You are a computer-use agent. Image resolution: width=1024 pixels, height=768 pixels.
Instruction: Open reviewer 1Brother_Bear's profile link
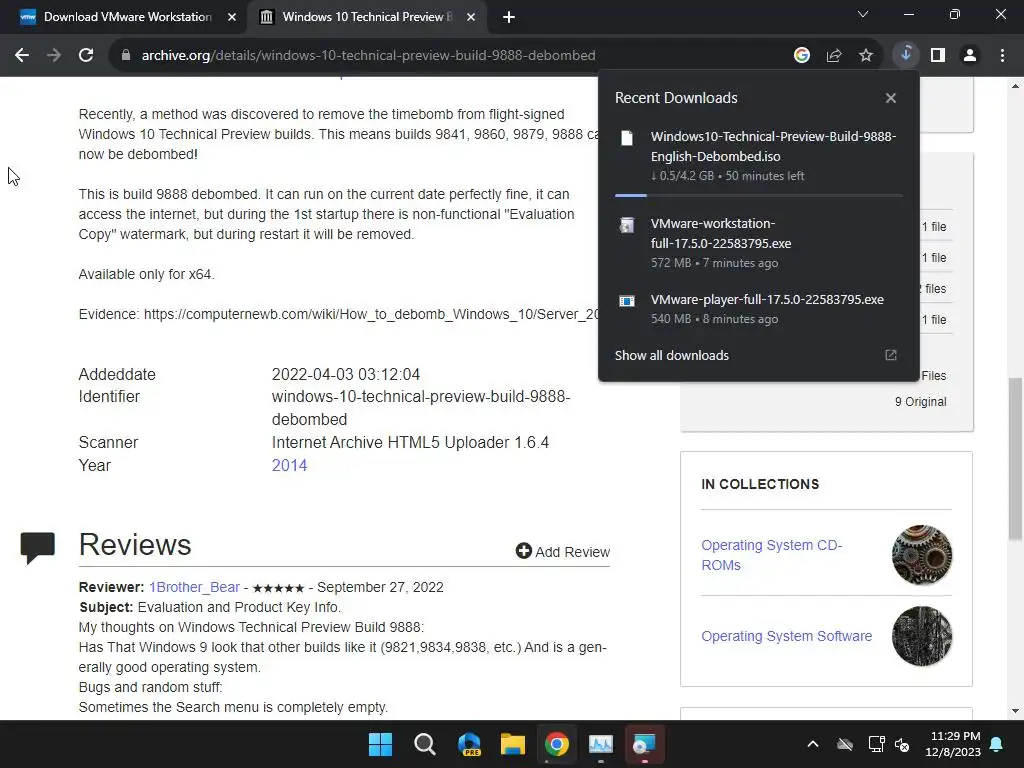click(x=194, y=587)
